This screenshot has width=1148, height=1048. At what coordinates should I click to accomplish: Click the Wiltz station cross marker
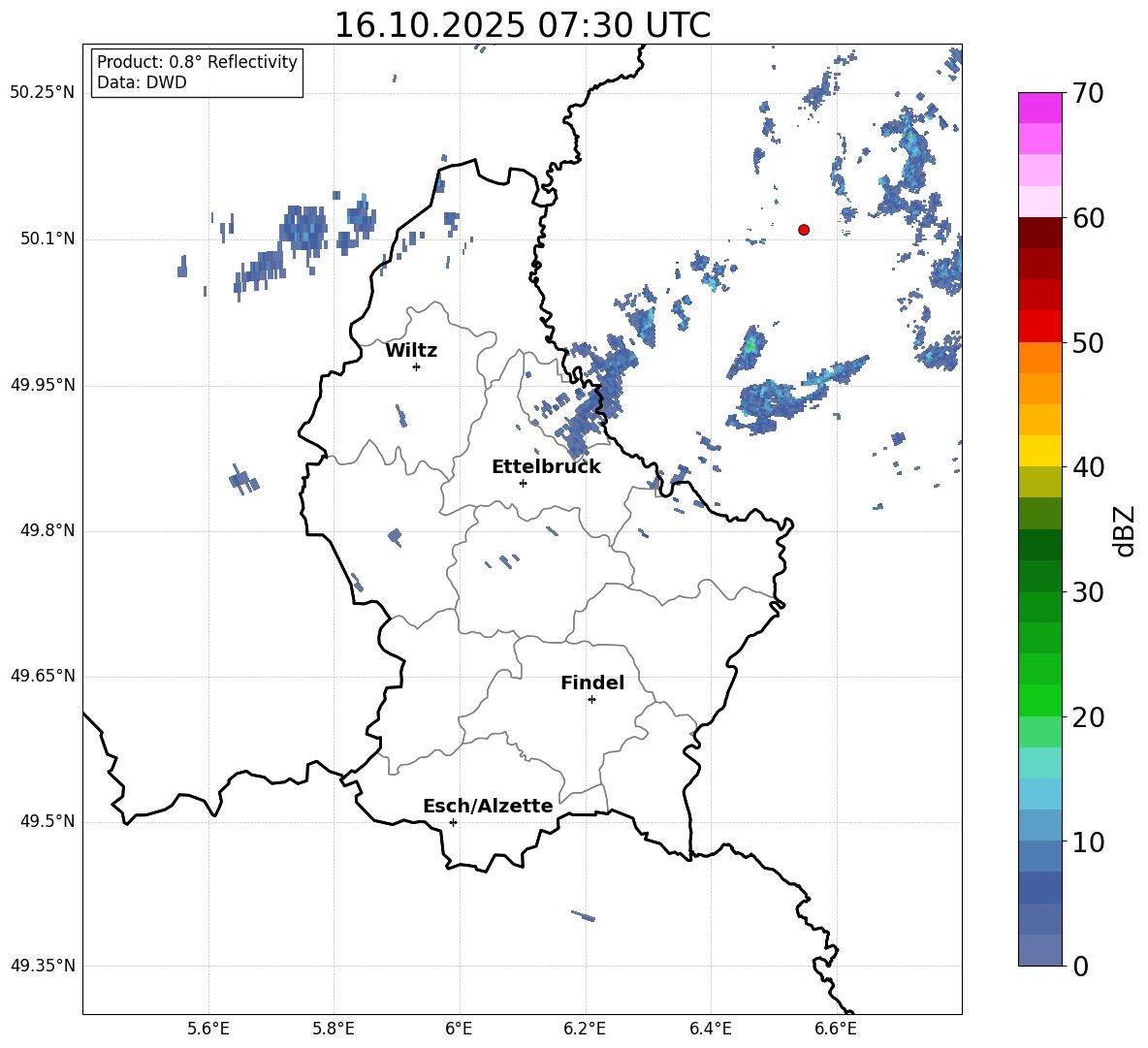[x=417, y=366]
